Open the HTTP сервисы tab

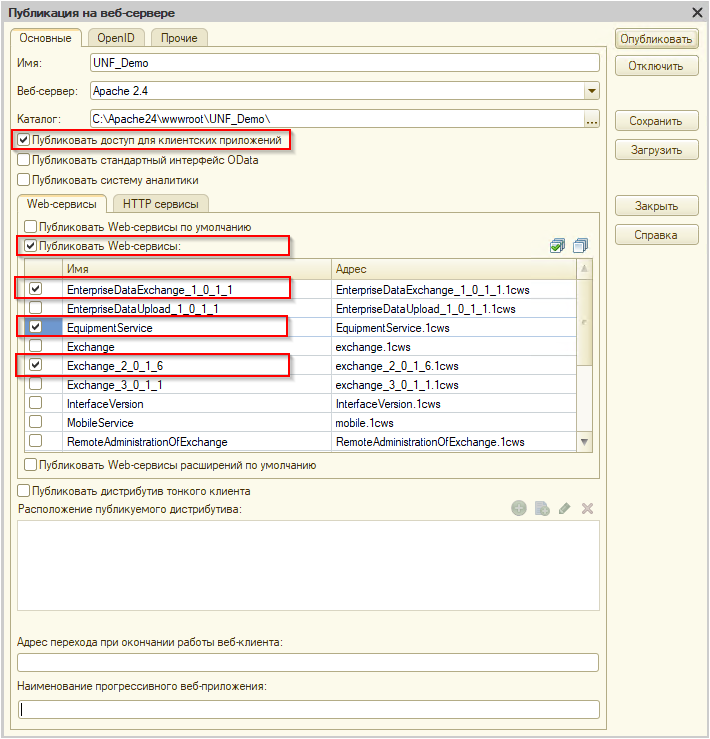[x=160, y=204]
